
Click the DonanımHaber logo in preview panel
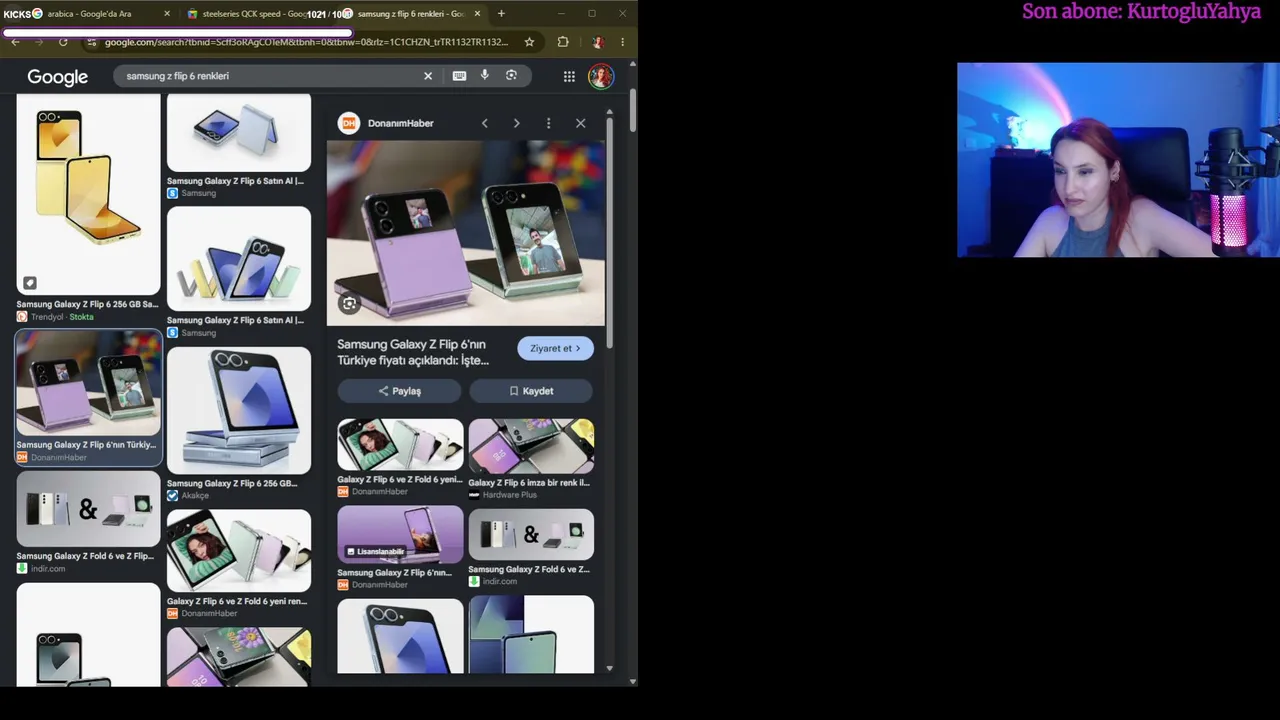(x=348, y=123)
